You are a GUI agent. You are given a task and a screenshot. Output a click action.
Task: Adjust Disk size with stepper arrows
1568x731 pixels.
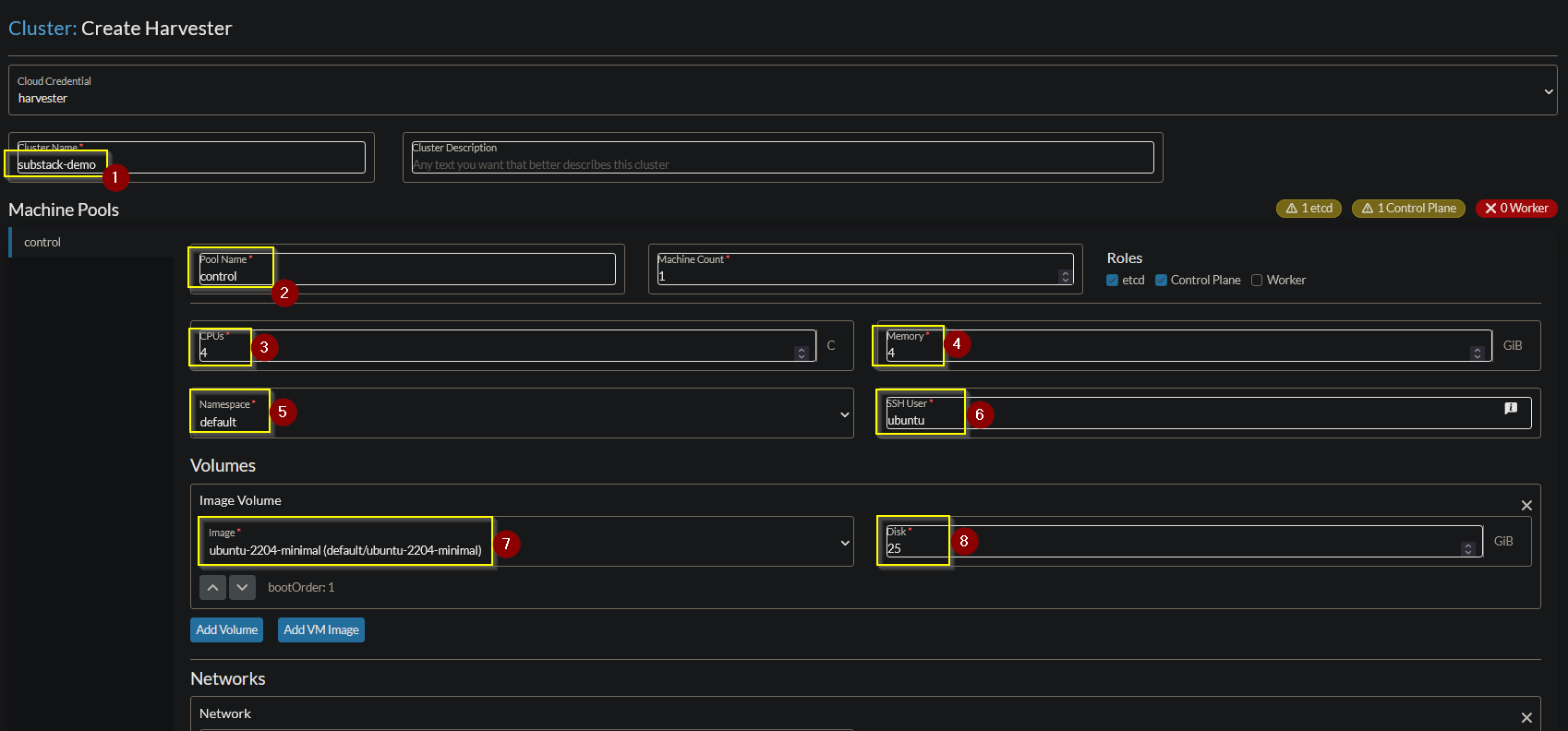(1468, 549)
